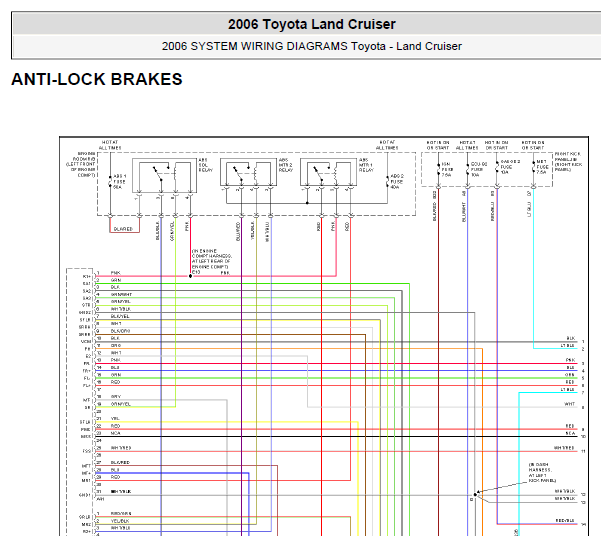
Task: Click the 'ANTI-LOCK BRAKES' heading
Action: 97,79
